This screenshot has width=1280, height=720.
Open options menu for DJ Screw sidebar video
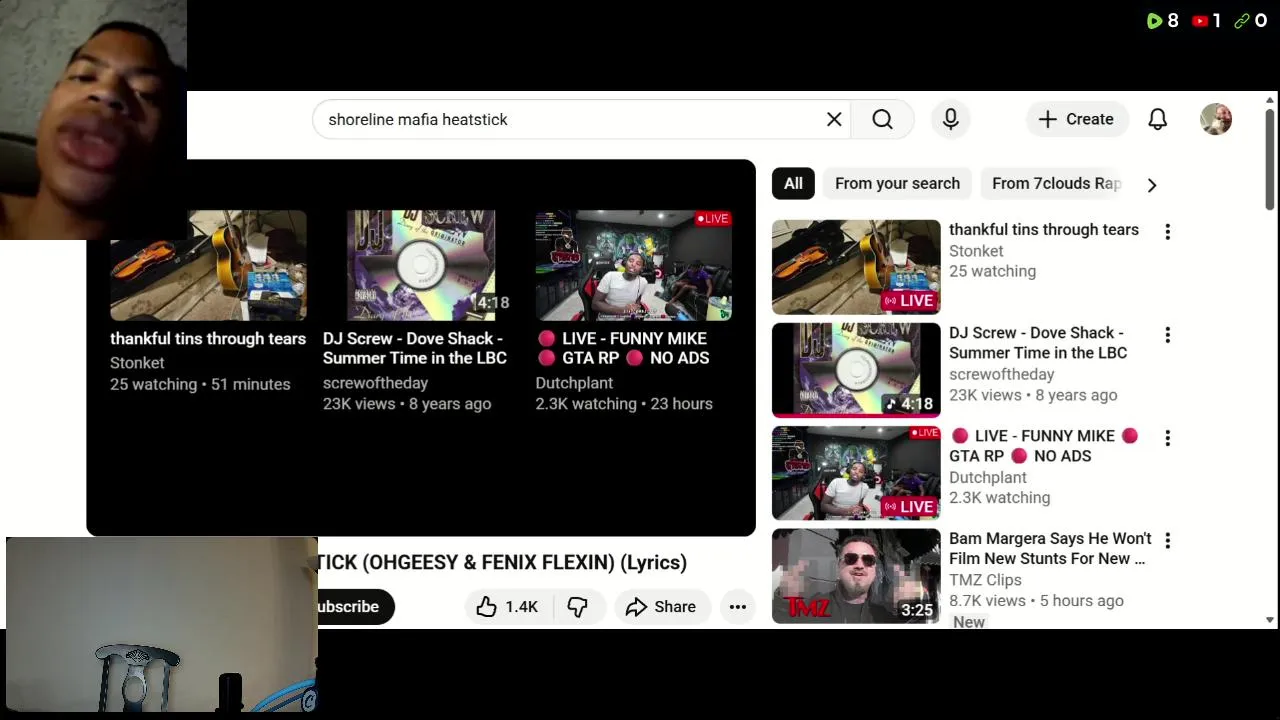tap(1167, 335)
